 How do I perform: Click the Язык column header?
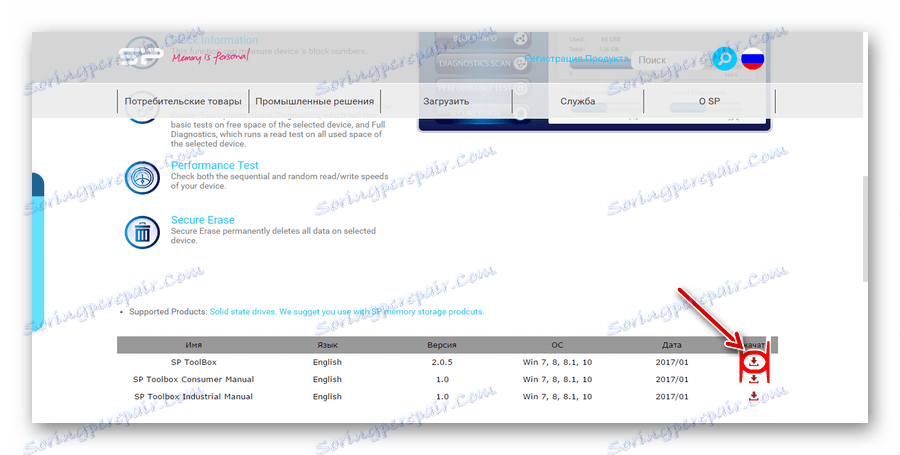[327, 345]
